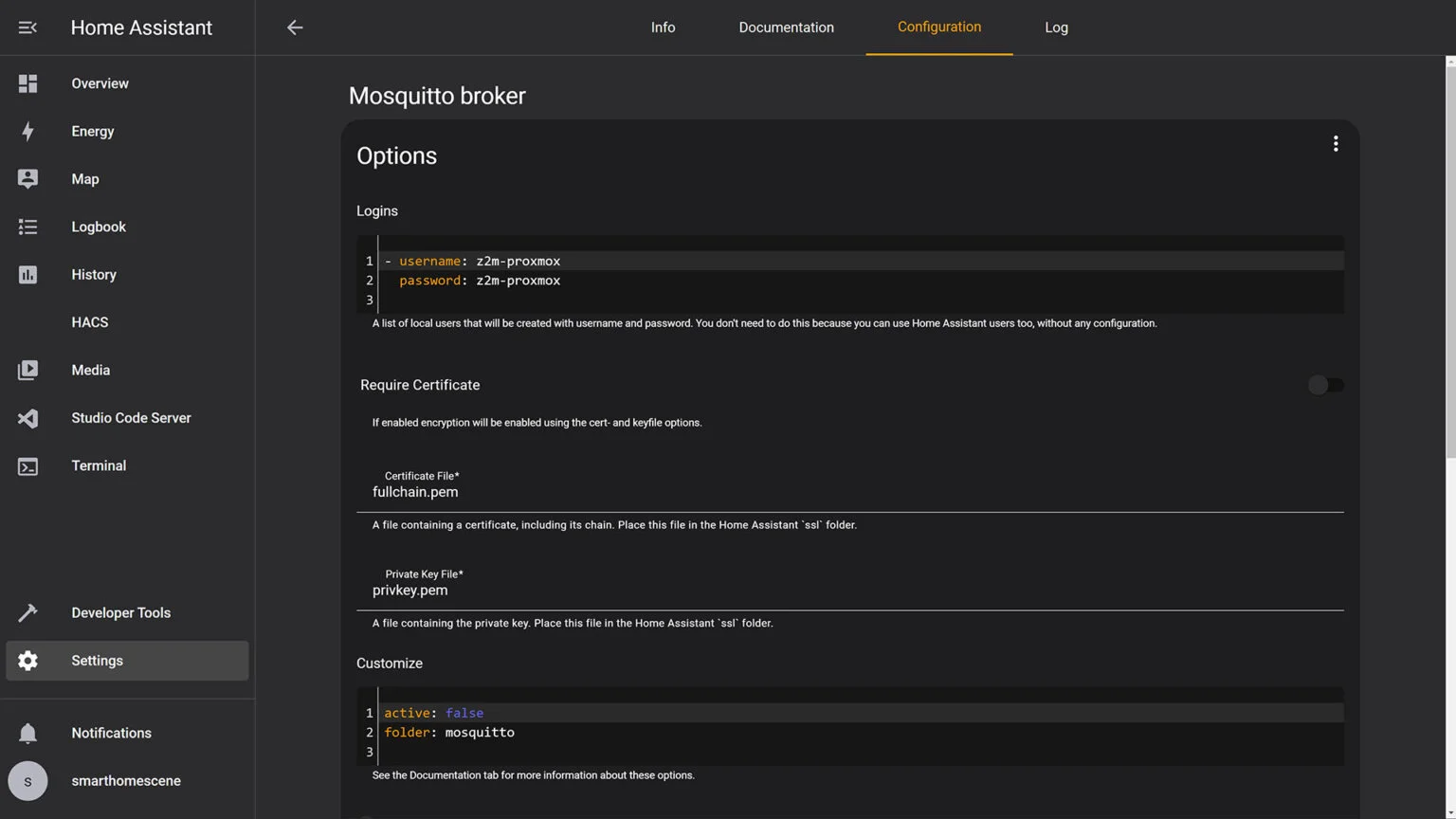Image resolution: width=1456 pixels, height=819 pixels.
Task: Open Overview in the sidebar
Action: click(x=127, y=83)
